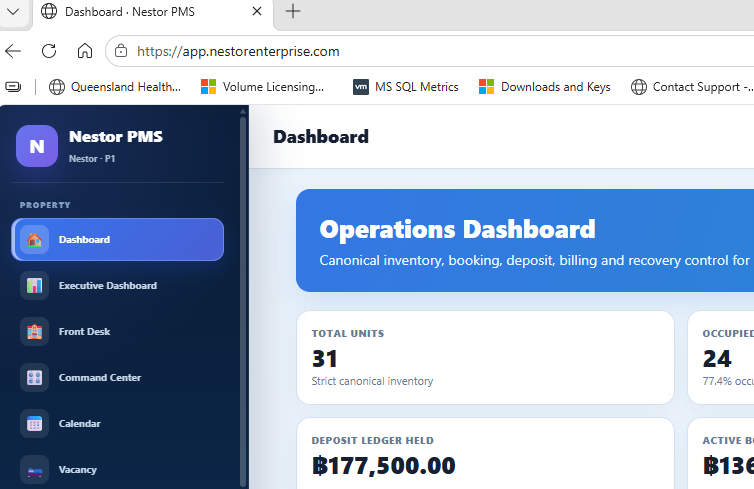
Task: Click the Occupied value 24
Action: [x=717, y=359]
